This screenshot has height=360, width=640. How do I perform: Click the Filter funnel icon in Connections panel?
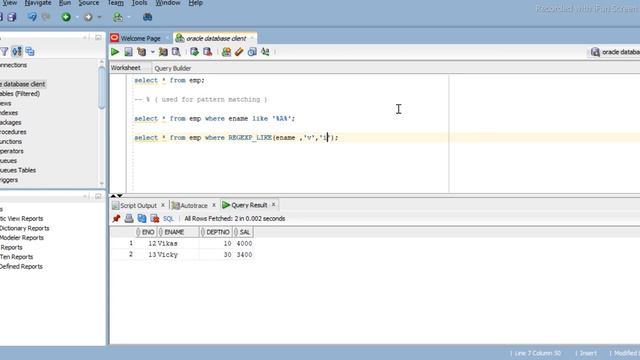coord(4,51)
